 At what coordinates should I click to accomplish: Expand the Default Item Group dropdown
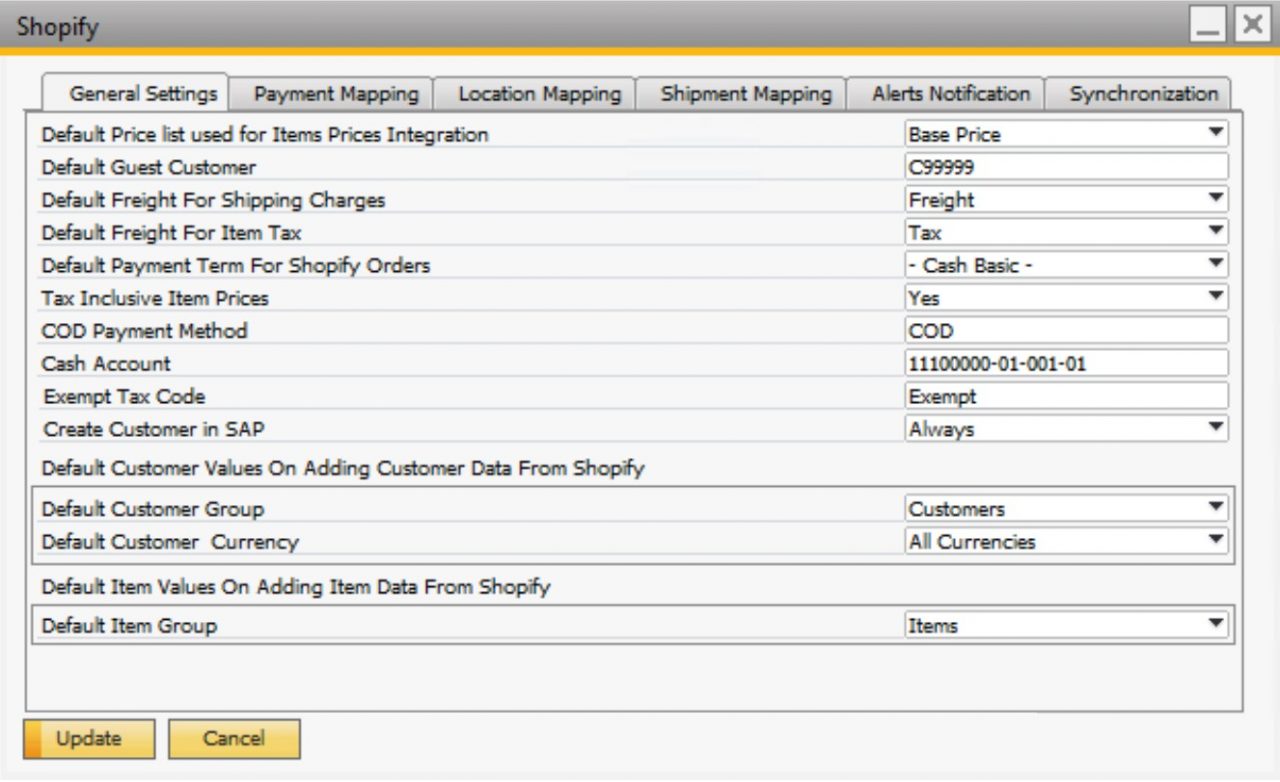pos(1216,624)
